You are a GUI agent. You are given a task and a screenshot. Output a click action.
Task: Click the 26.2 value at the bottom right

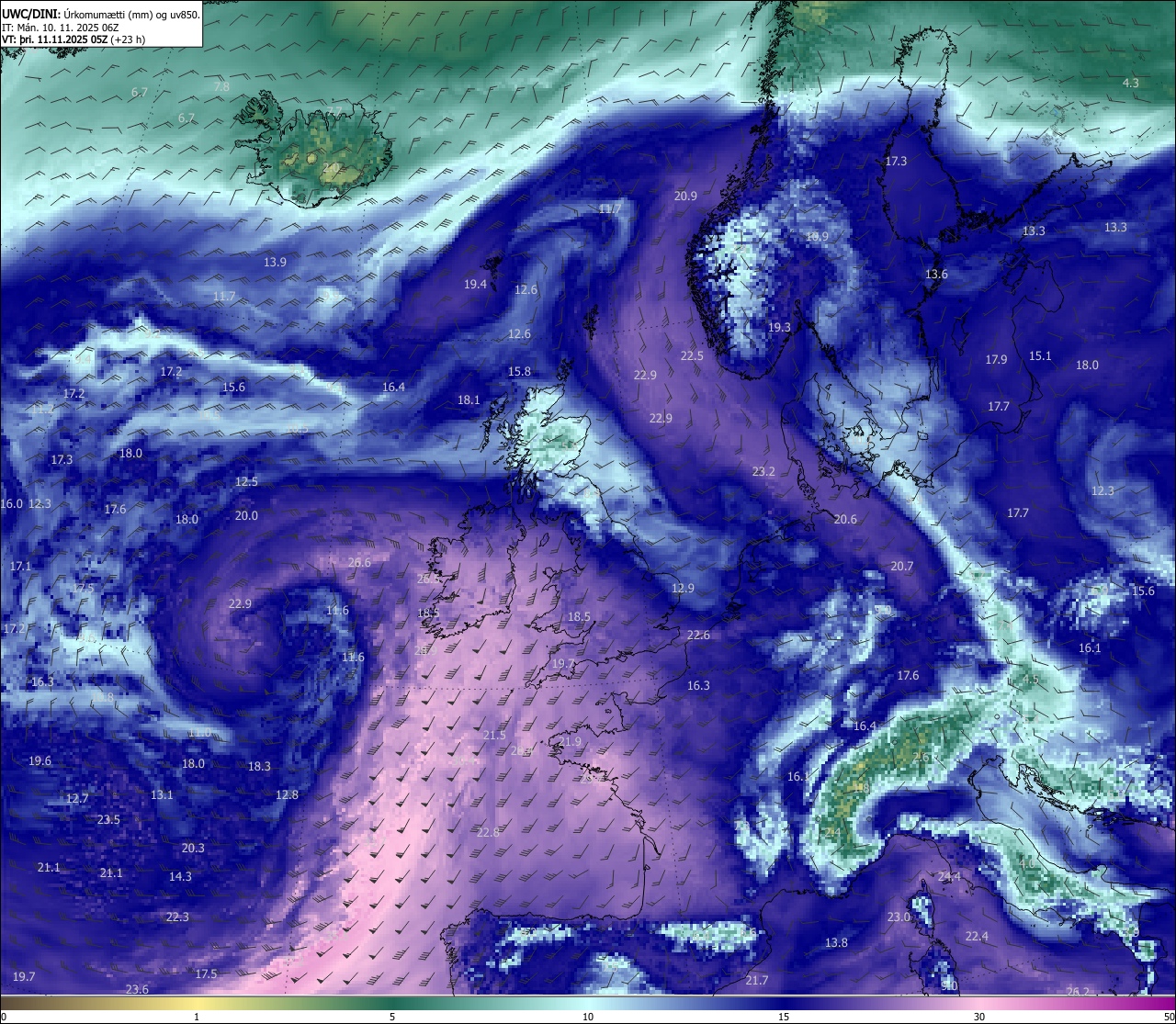tap(1078, 991)
